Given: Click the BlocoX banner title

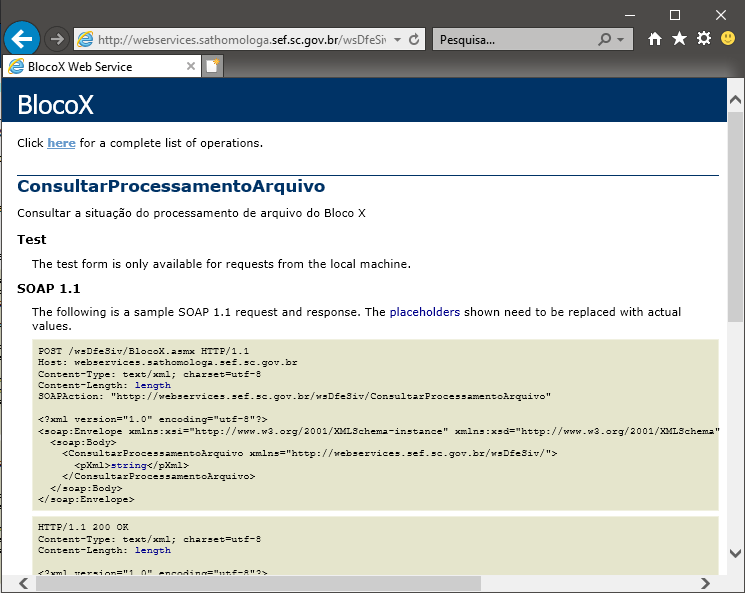Looking at the screenshot, I should (56, 104).
